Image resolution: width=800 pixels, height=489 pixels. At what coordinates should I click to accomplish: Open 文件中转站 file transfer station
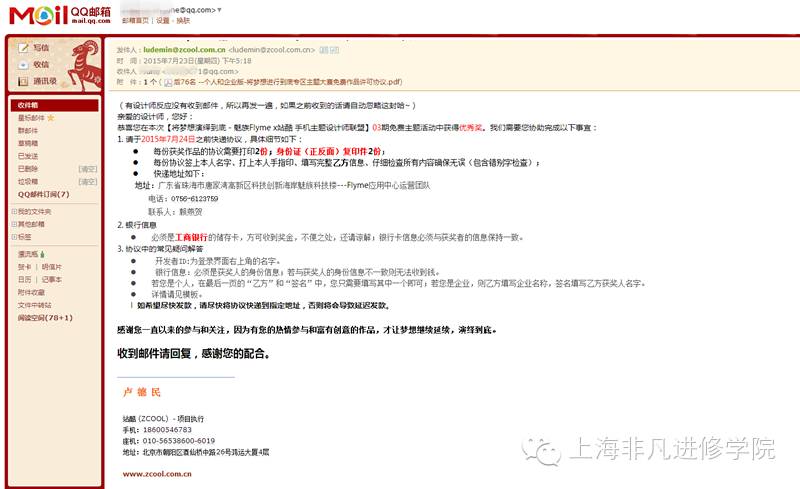(35, 305)
